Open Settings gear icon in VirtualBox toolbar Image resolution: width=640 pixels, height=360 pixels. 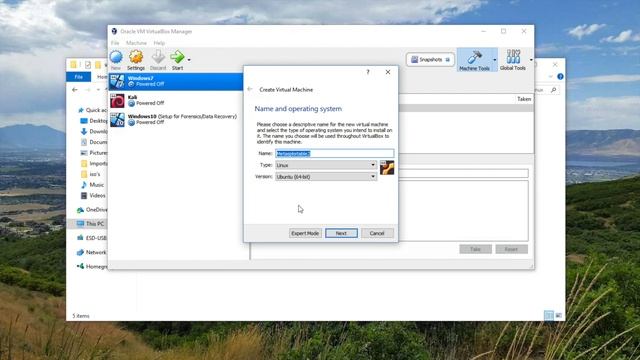(136, 60)
